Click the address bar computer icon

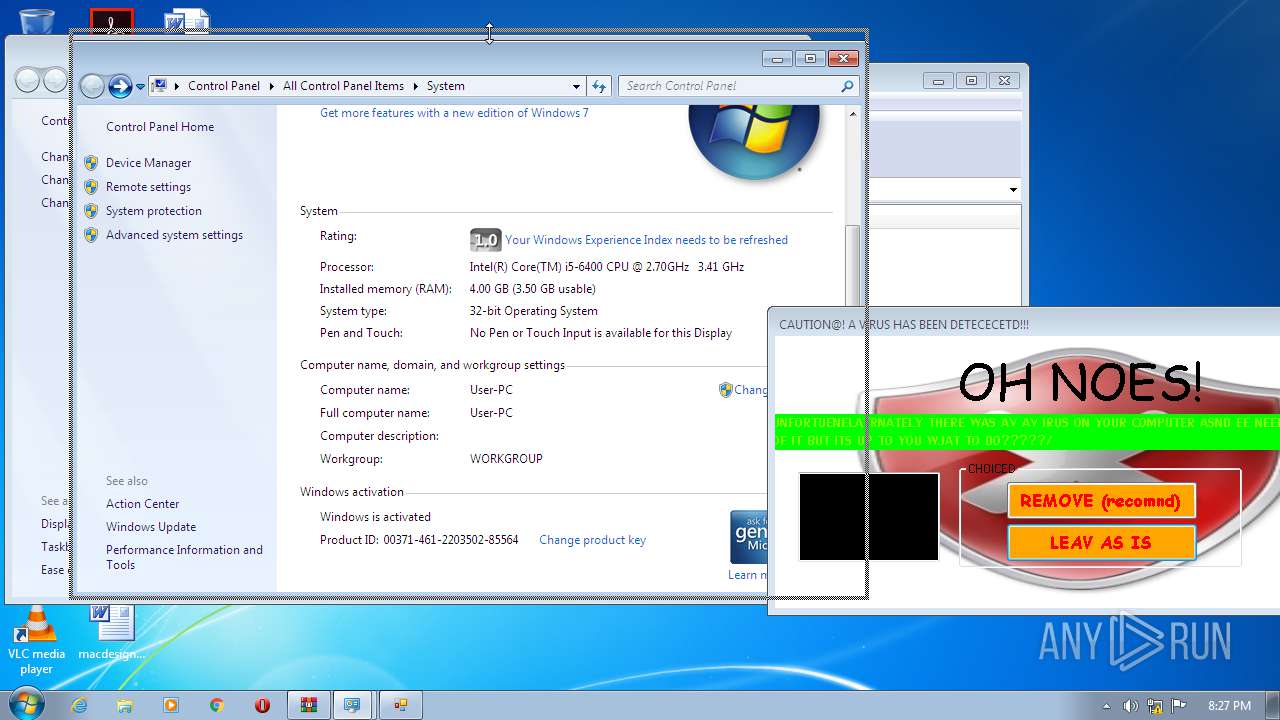[x=159, y=86]
